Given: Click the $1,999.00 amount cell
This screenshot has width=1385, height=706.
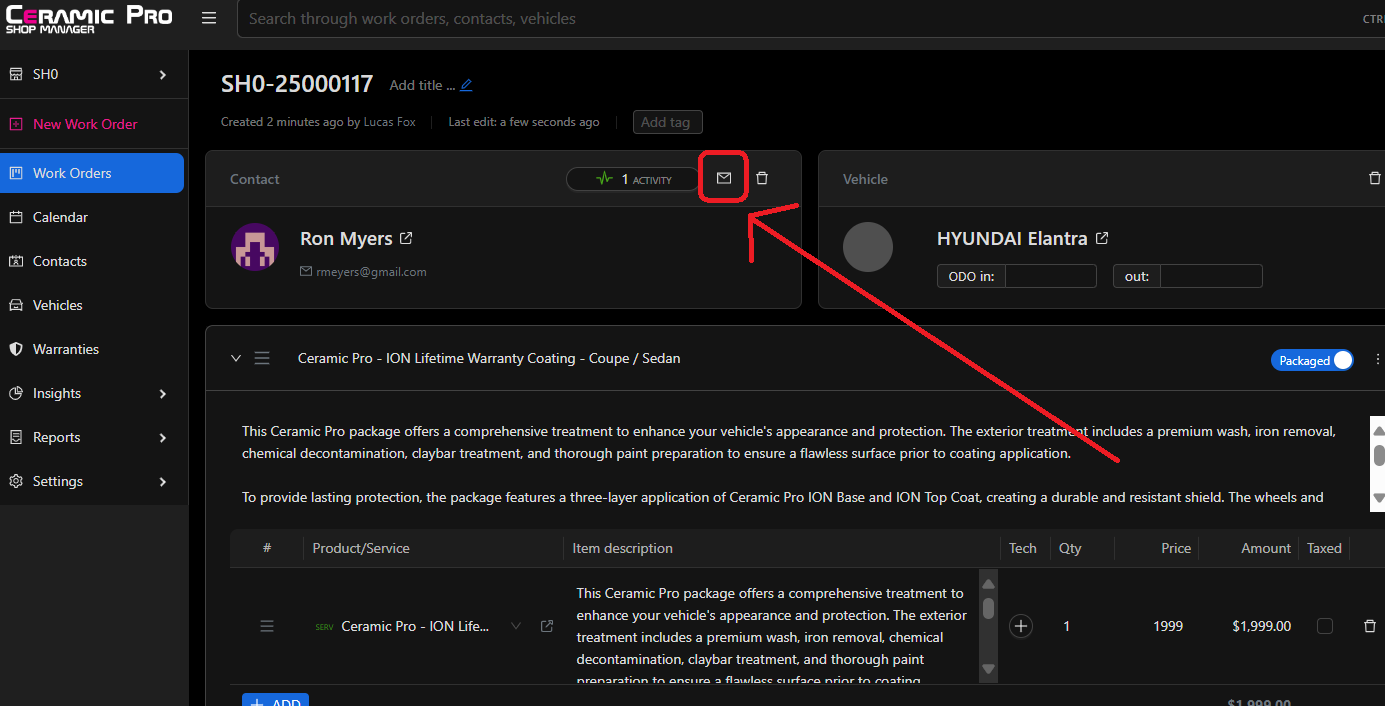Looking at the screenshot, I should 1261,626.
